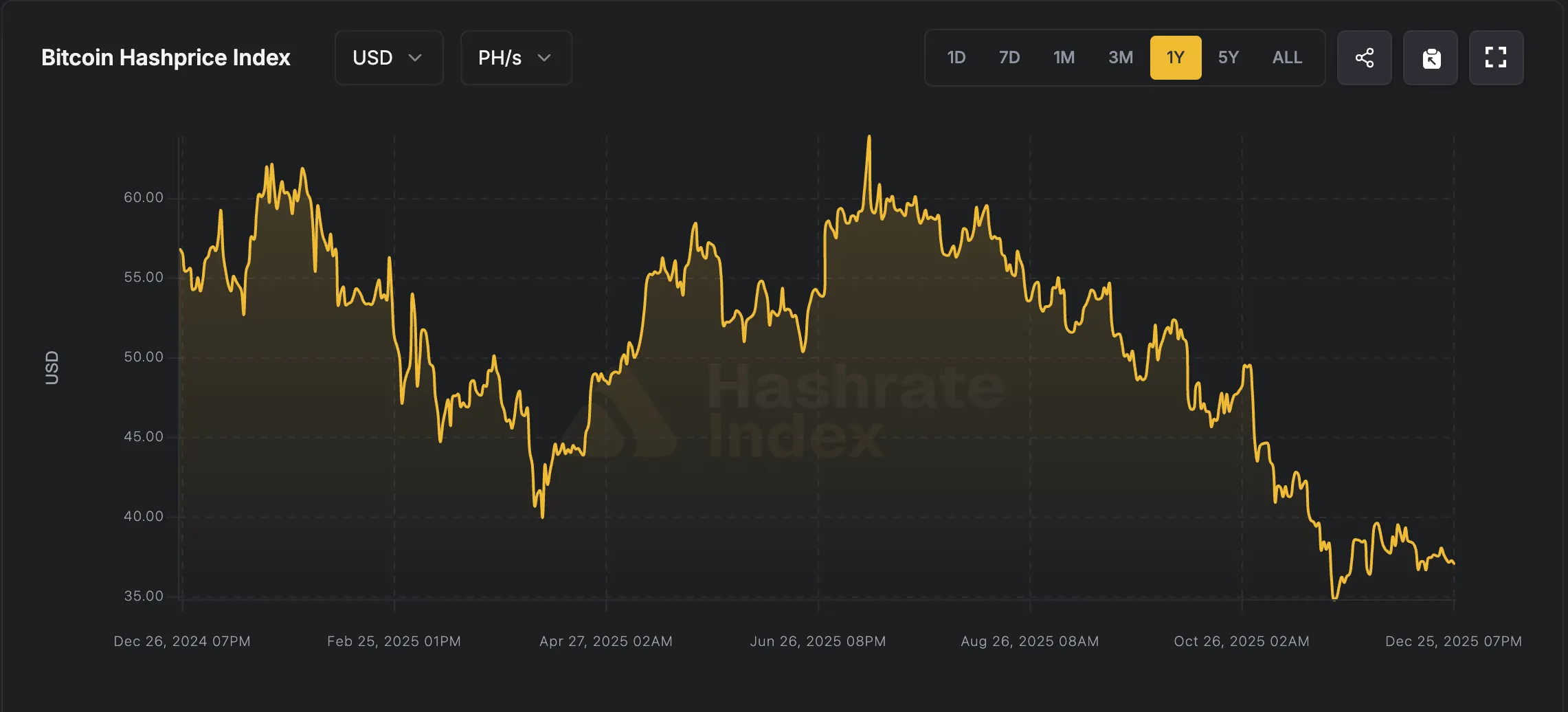Screen dimensions: 1568x712
Task: Click the chevron beside PH/s
Action: (x=544, y=58)
